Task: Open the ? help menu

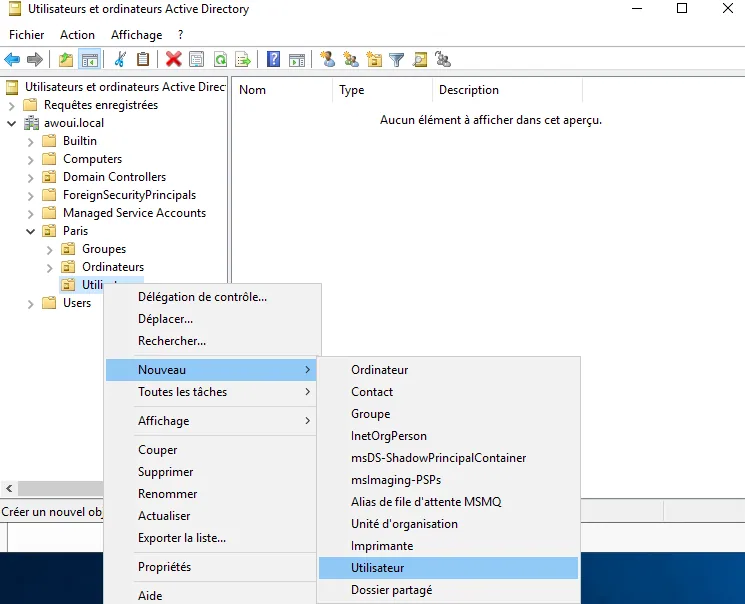Action: 181,35
